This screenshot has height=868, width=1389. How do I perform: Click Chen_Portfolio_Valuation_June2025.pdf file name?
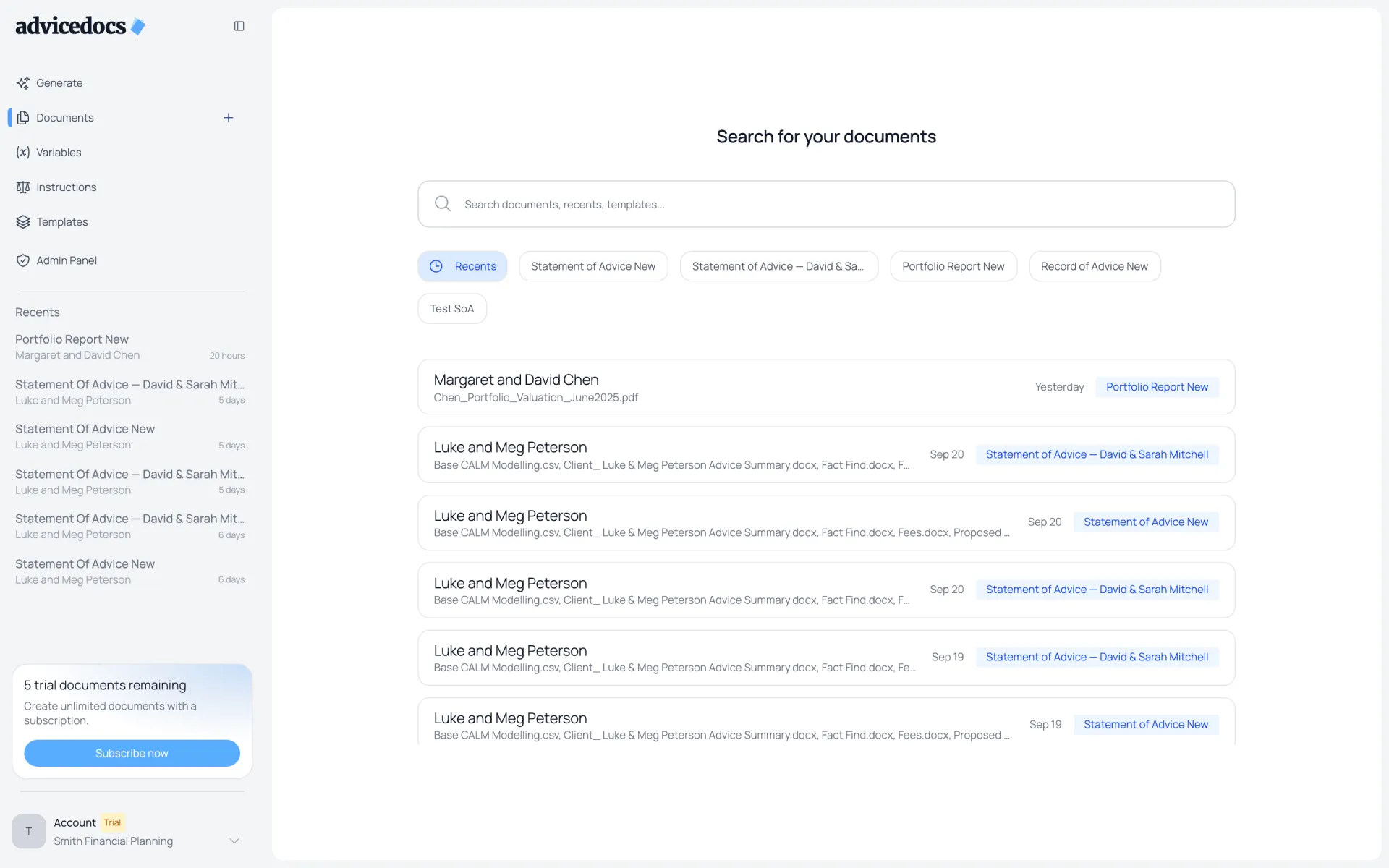[x=536, y=398]
